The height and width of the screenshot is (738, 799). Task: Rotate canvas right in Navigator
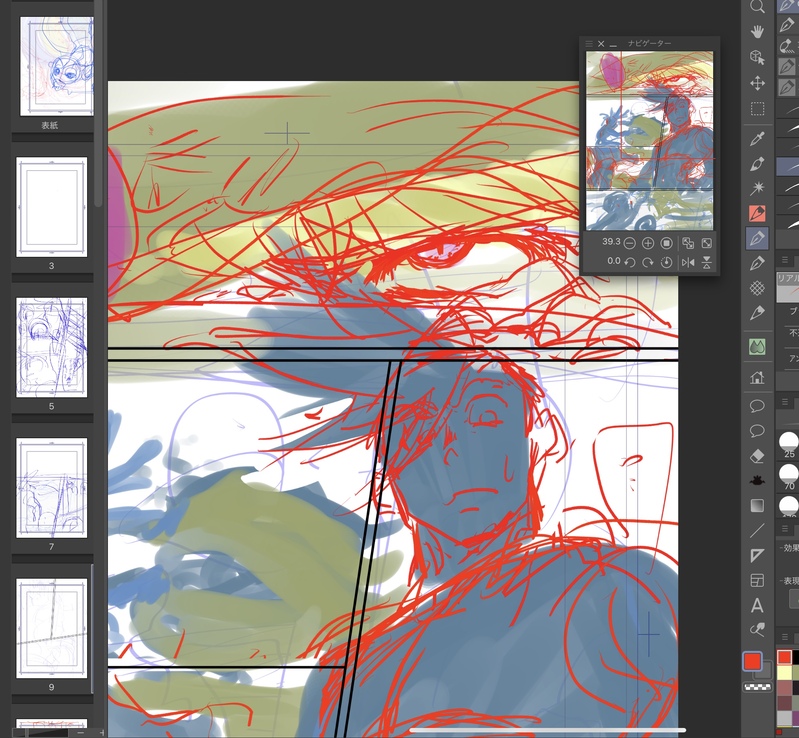648,262
